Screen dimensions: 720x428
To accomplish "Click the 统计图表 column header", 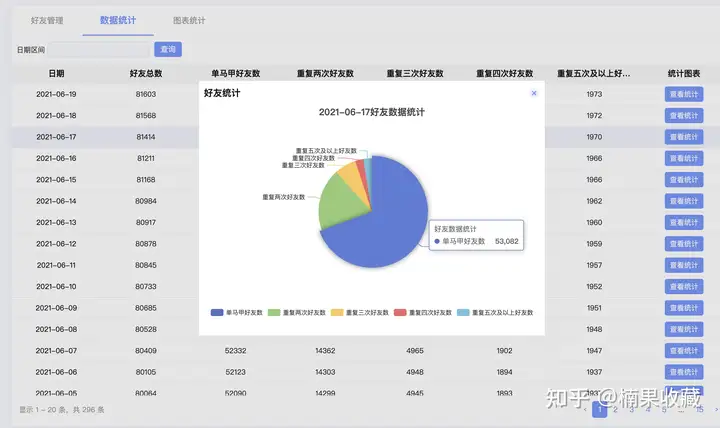I will pyautogui.click(x=684, y=73).
